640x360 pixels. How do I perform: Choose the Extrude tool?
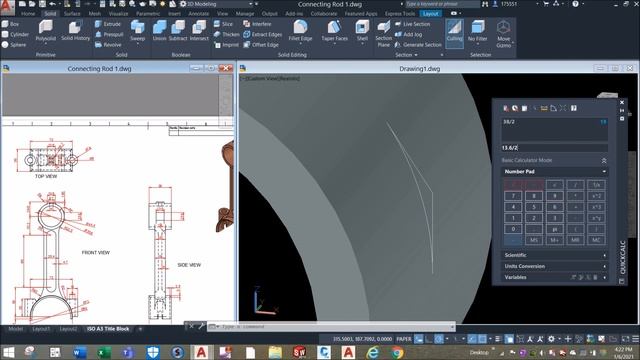coord(108,24)
